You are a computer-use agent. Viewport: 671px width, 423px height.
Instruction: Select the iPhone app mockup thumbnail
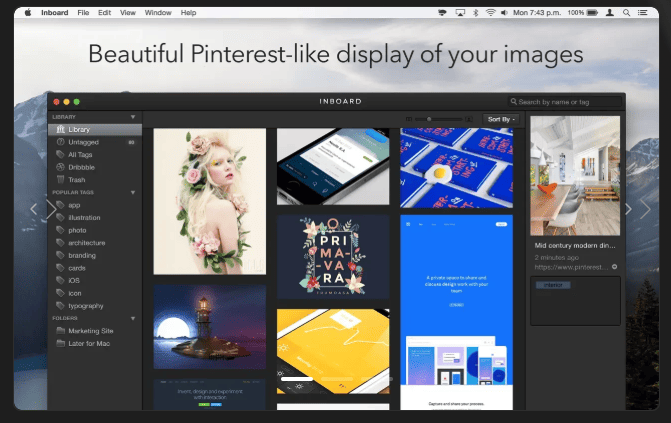[333, 167]
